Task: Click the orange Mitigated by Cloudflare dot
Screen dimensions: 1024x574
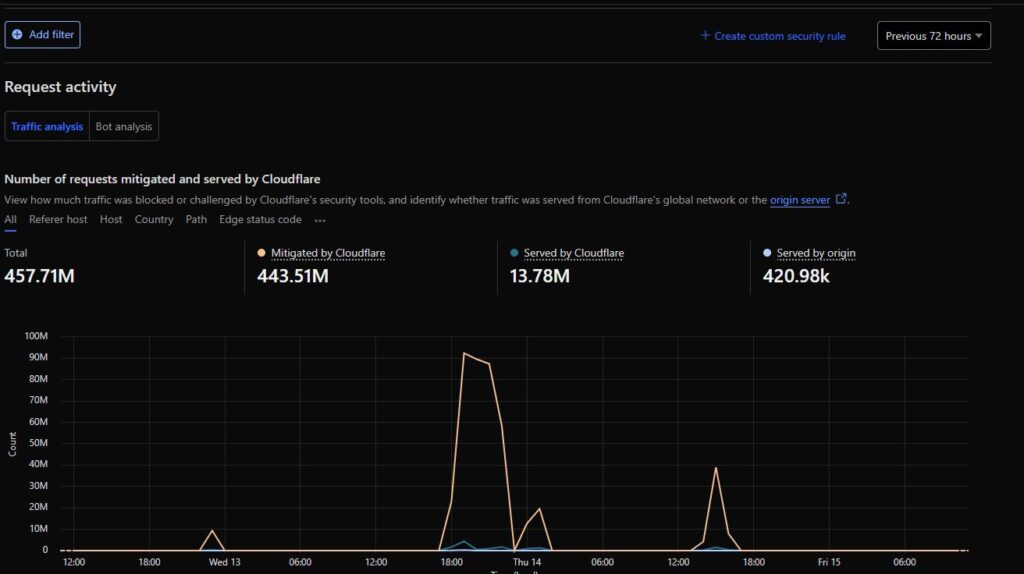Action: 262,254
